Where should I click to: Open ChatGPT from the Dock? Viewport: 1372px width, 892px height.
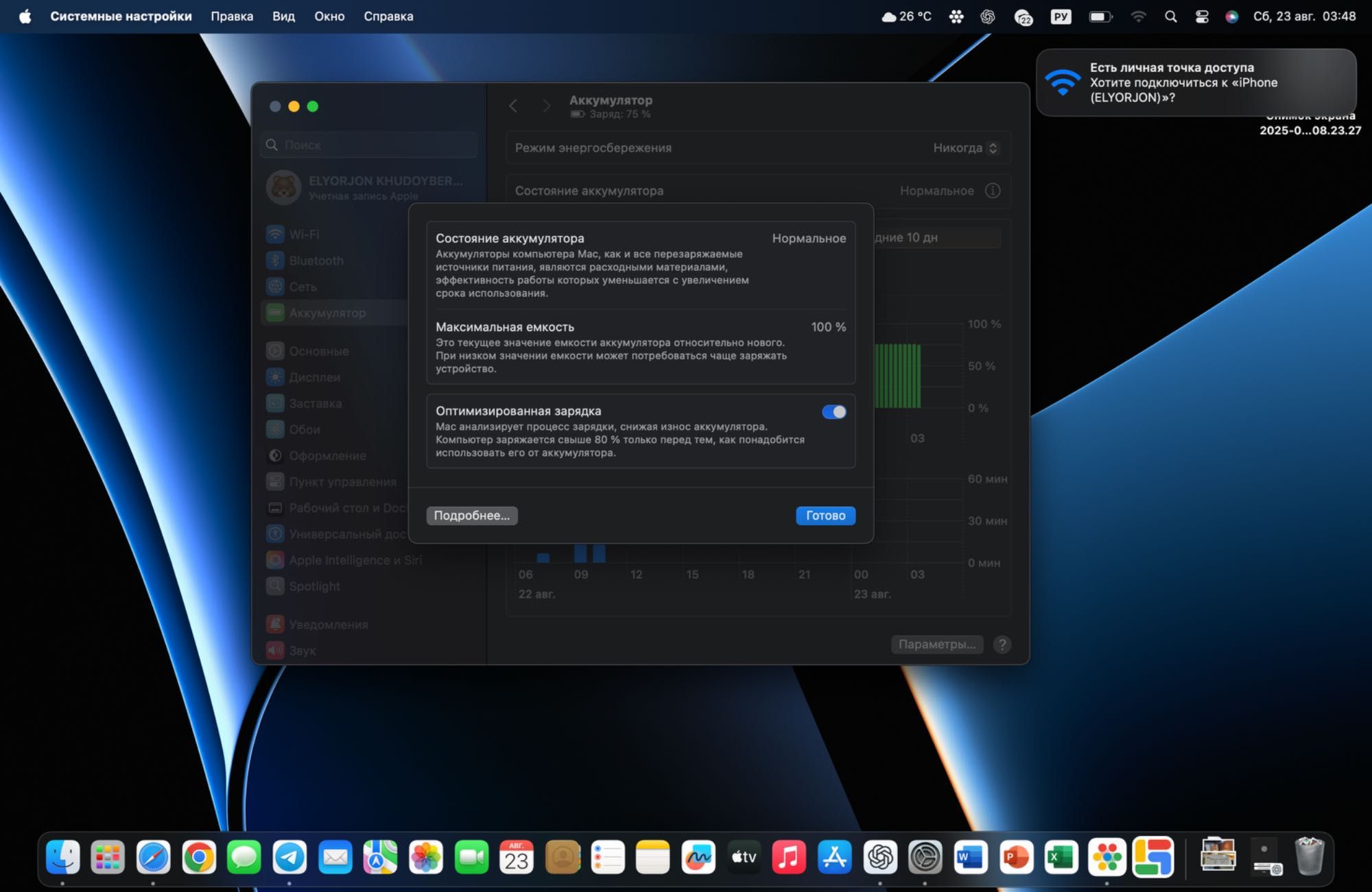point(880,857)
